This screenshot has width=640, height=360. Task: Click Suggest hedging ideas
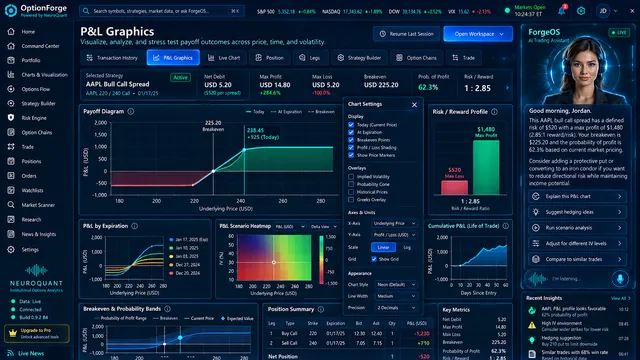577,212
